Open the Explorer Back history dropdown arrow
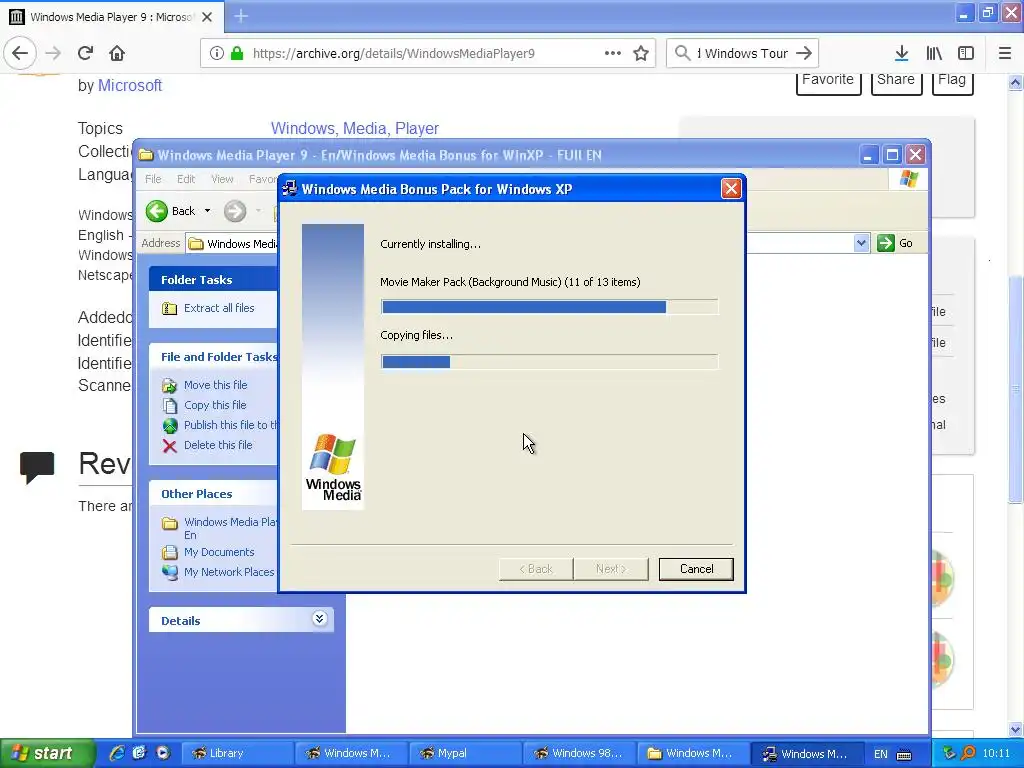Screen dimensions: 1024x768 207,211
